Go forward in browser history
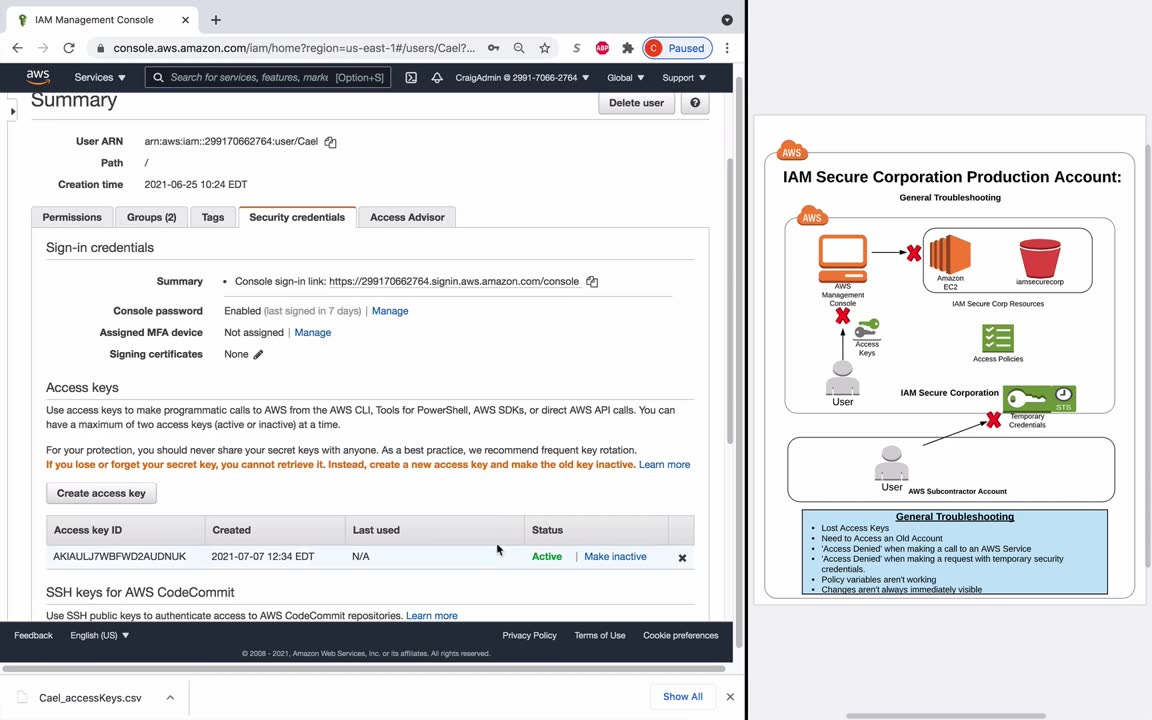The image size is (1152, 720). click(x=43, y=48)
